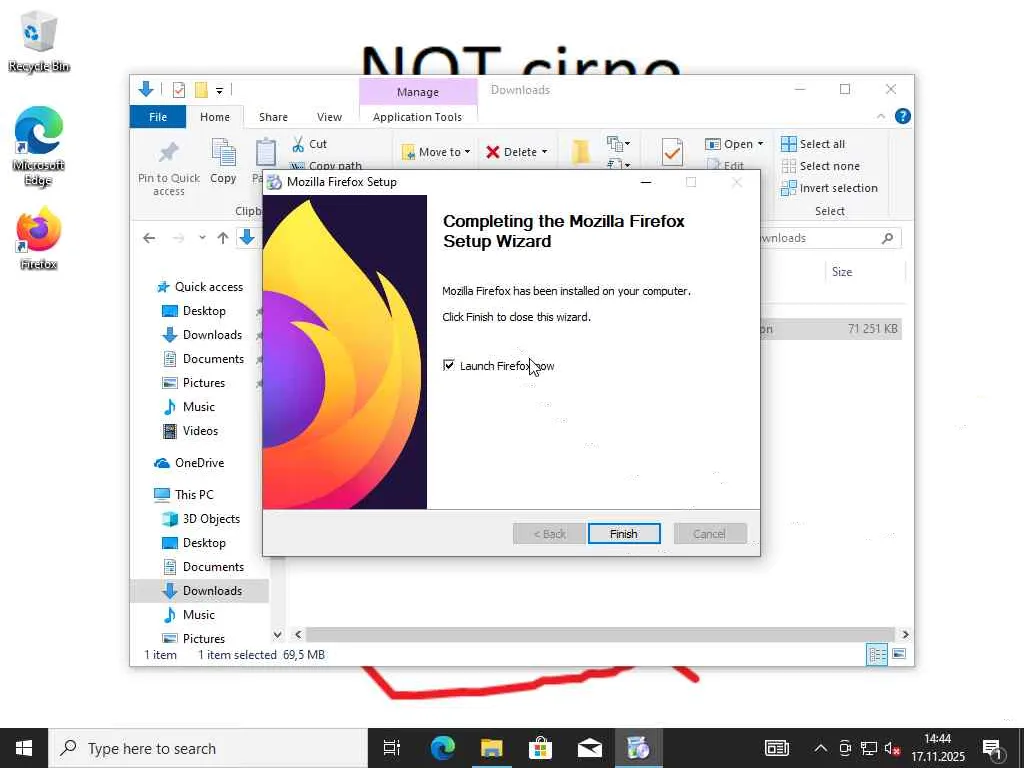Open Videos in navigation pane
Screen dimensions: 1024x768
tap(190, 431)
